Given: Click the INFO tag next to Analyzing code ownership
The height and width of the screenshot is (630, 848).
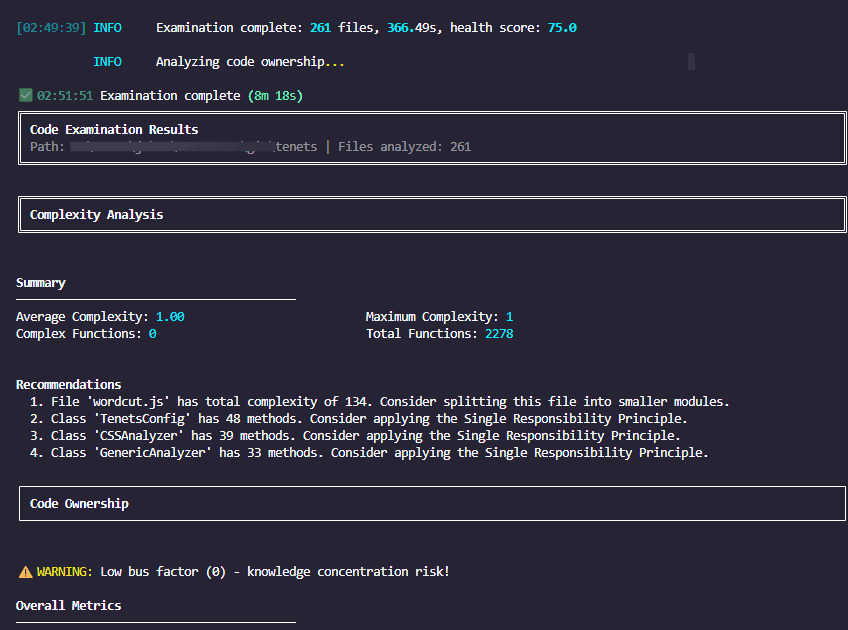Looking at the screenshot, I should pyautogui.click(x=107, y=61).
